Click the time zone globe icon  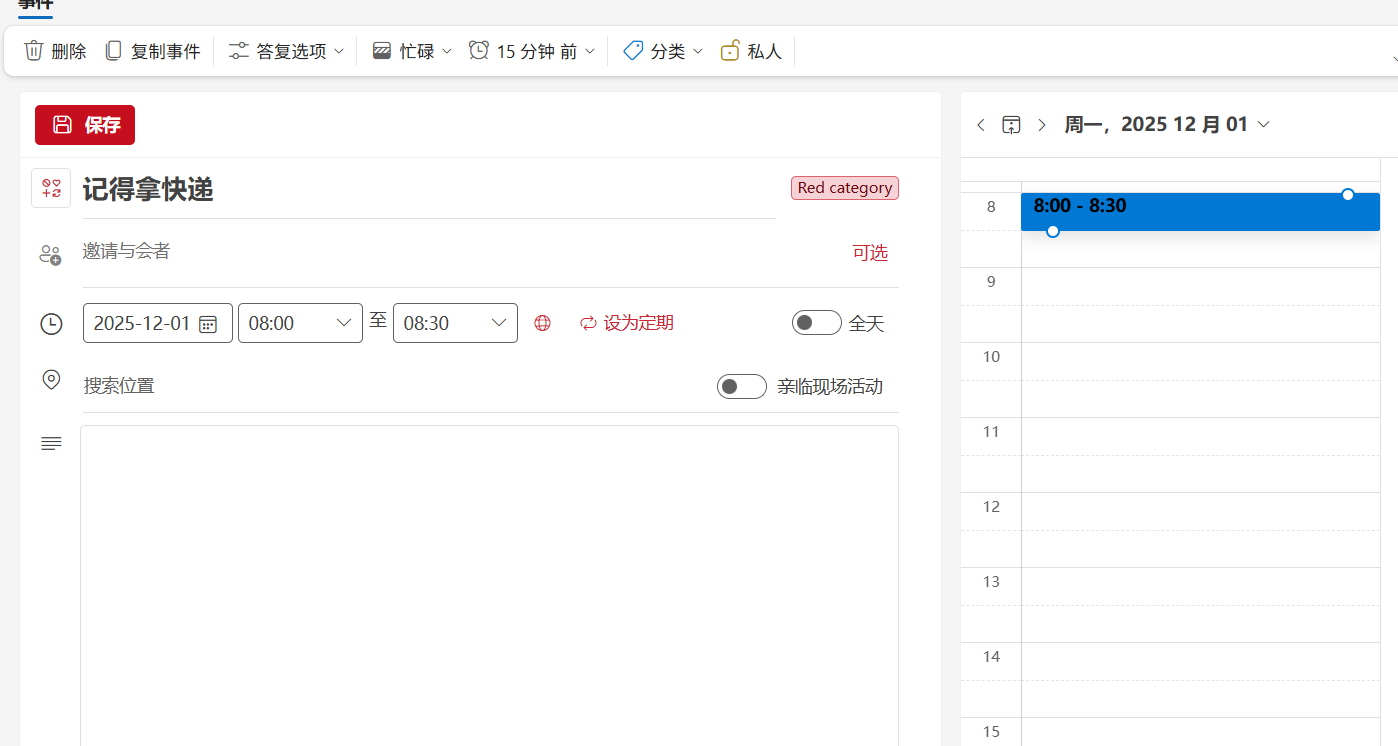pos(542,323)
